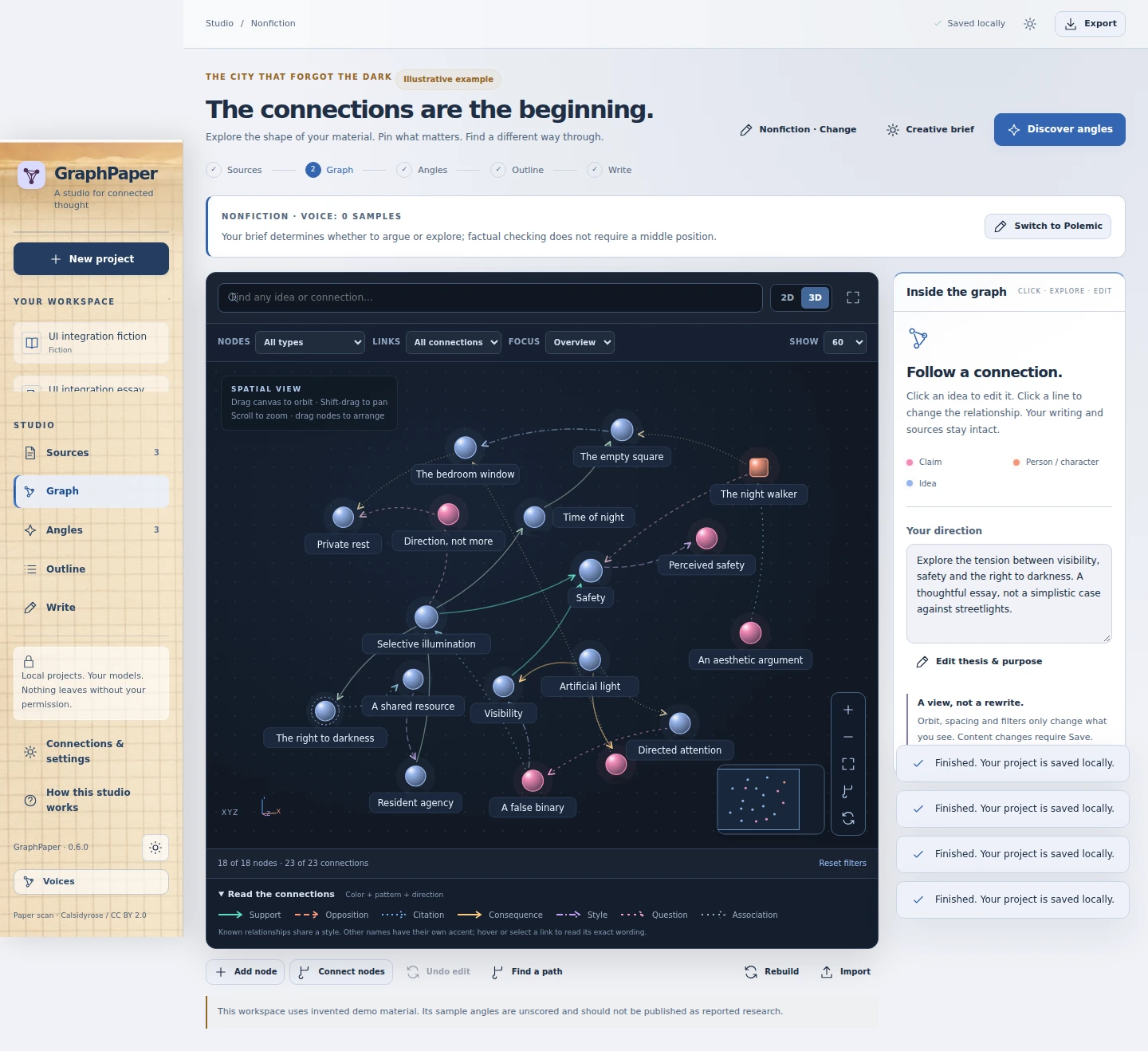Go to the Angles step in progress bar
The image size is (1148, 1051).
point(423,170)
